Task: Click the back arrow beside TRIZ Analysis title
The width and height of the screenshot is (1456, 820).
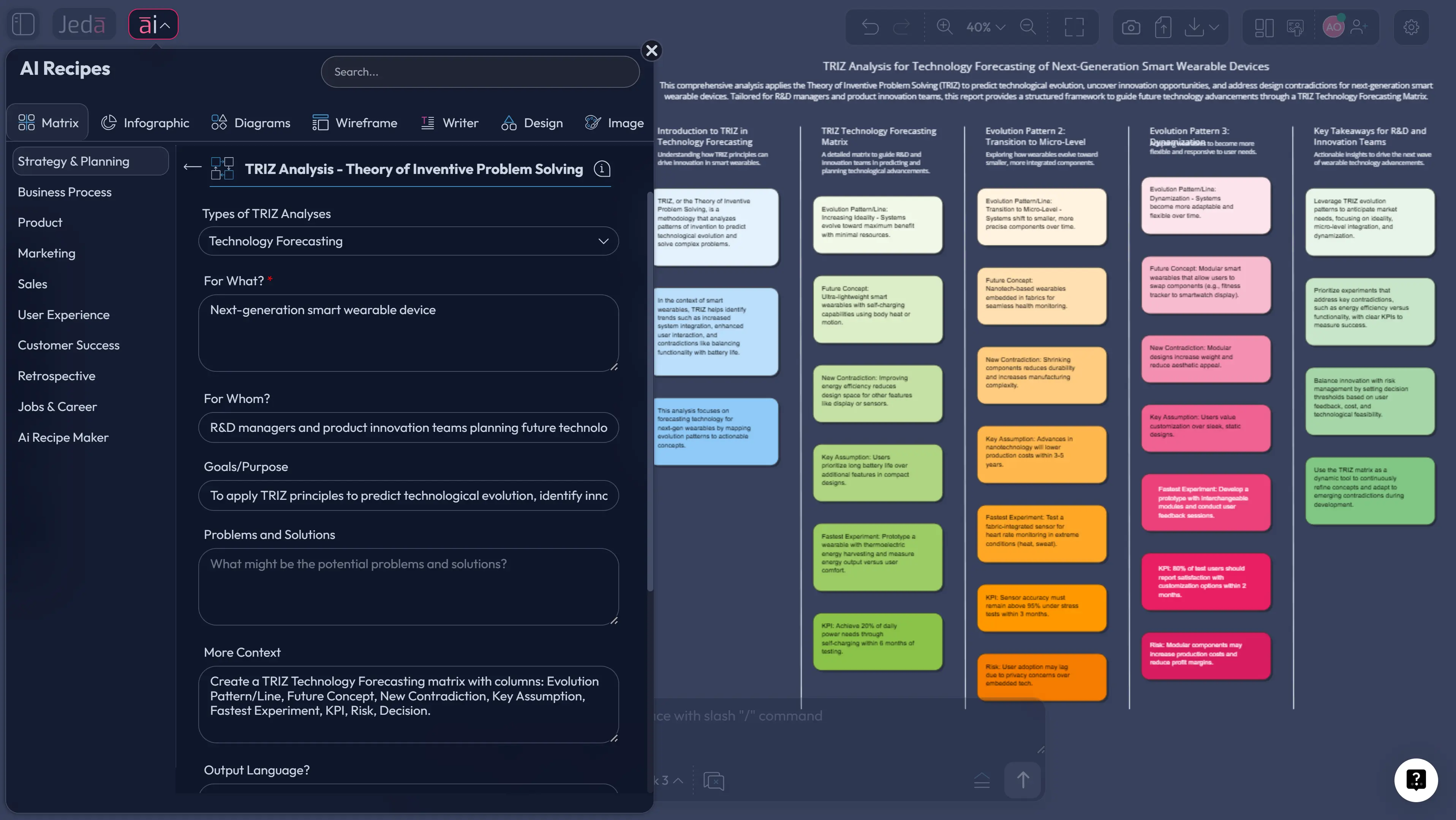Action: coord(191,167)
